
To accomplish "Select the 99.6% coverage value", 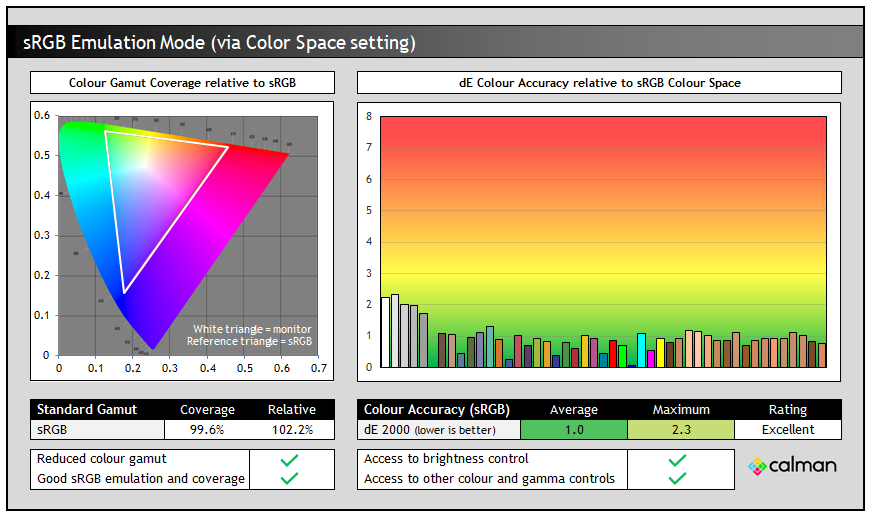I will (207, 429).
